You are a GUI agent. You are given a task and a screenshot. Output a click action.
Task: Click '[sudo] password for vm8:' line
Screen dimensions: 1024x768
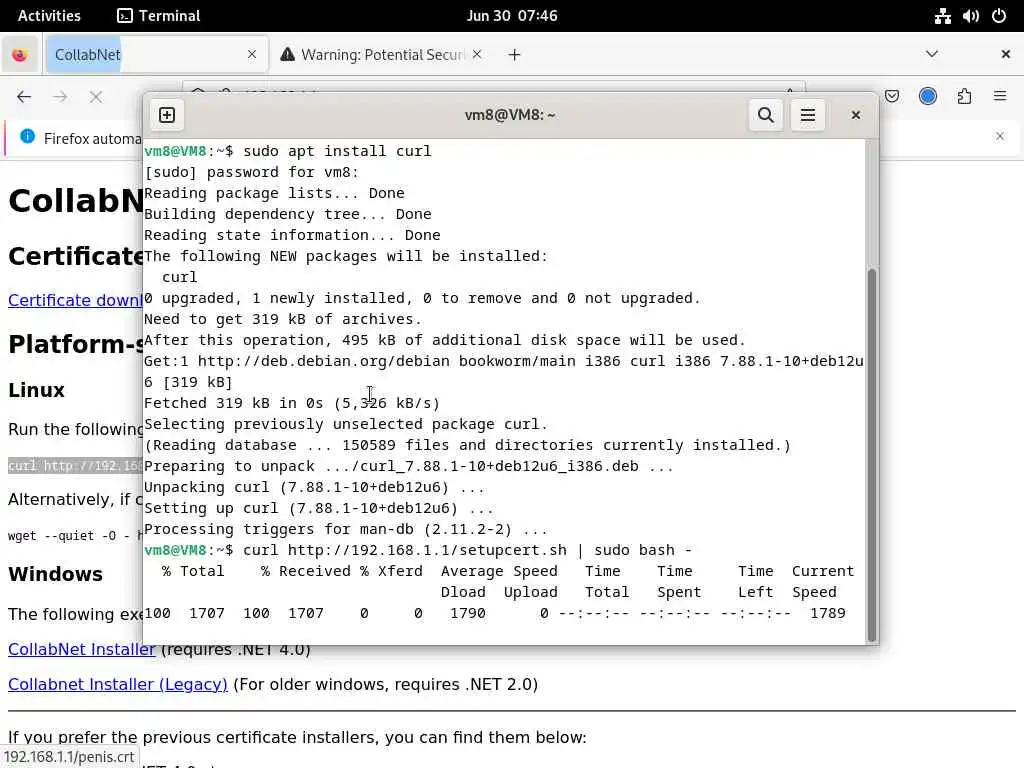251,172
